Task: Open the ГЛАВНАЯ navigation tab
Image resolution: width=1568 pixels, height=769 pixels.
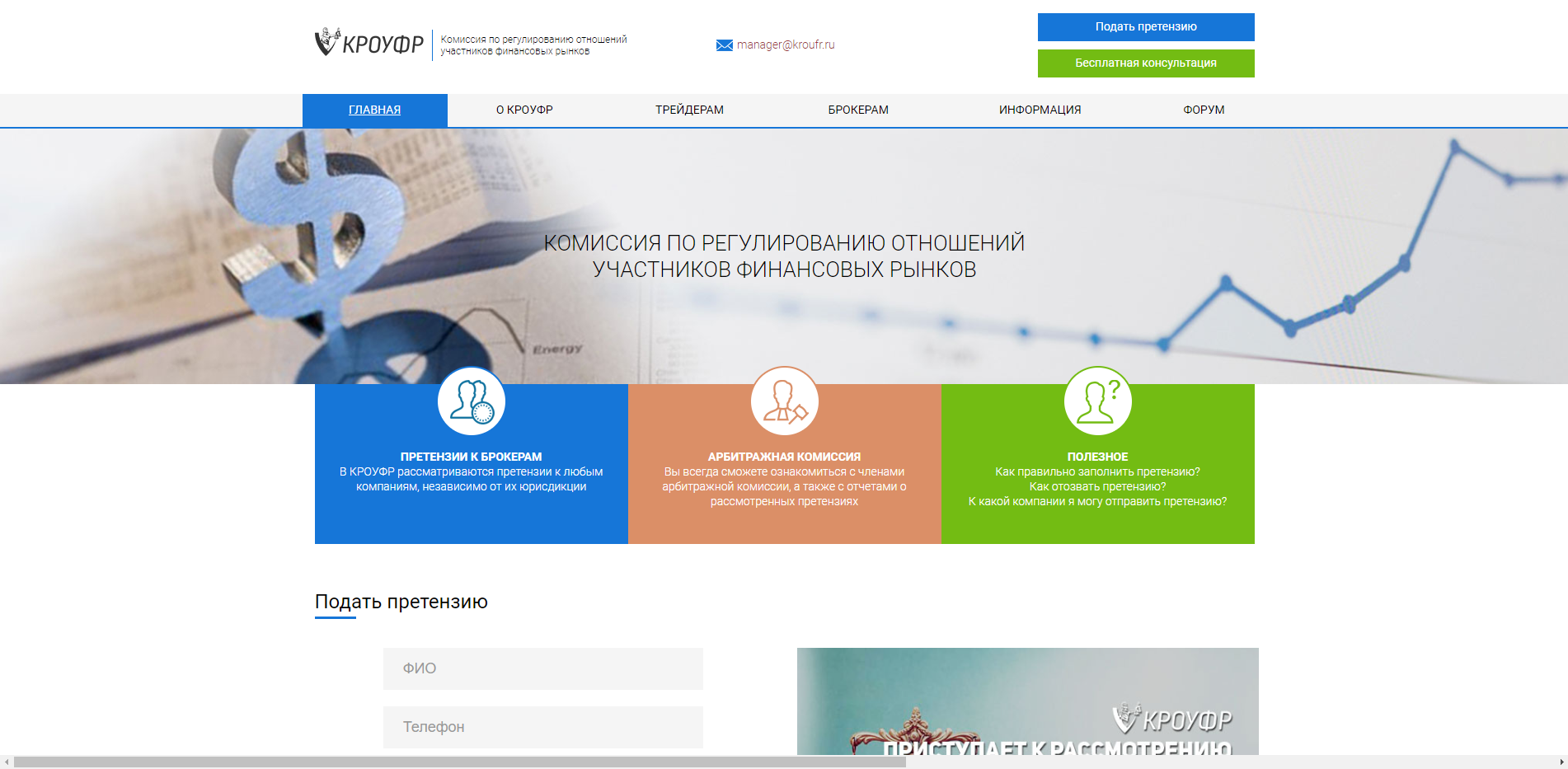Action: click(x=375, y=110)
